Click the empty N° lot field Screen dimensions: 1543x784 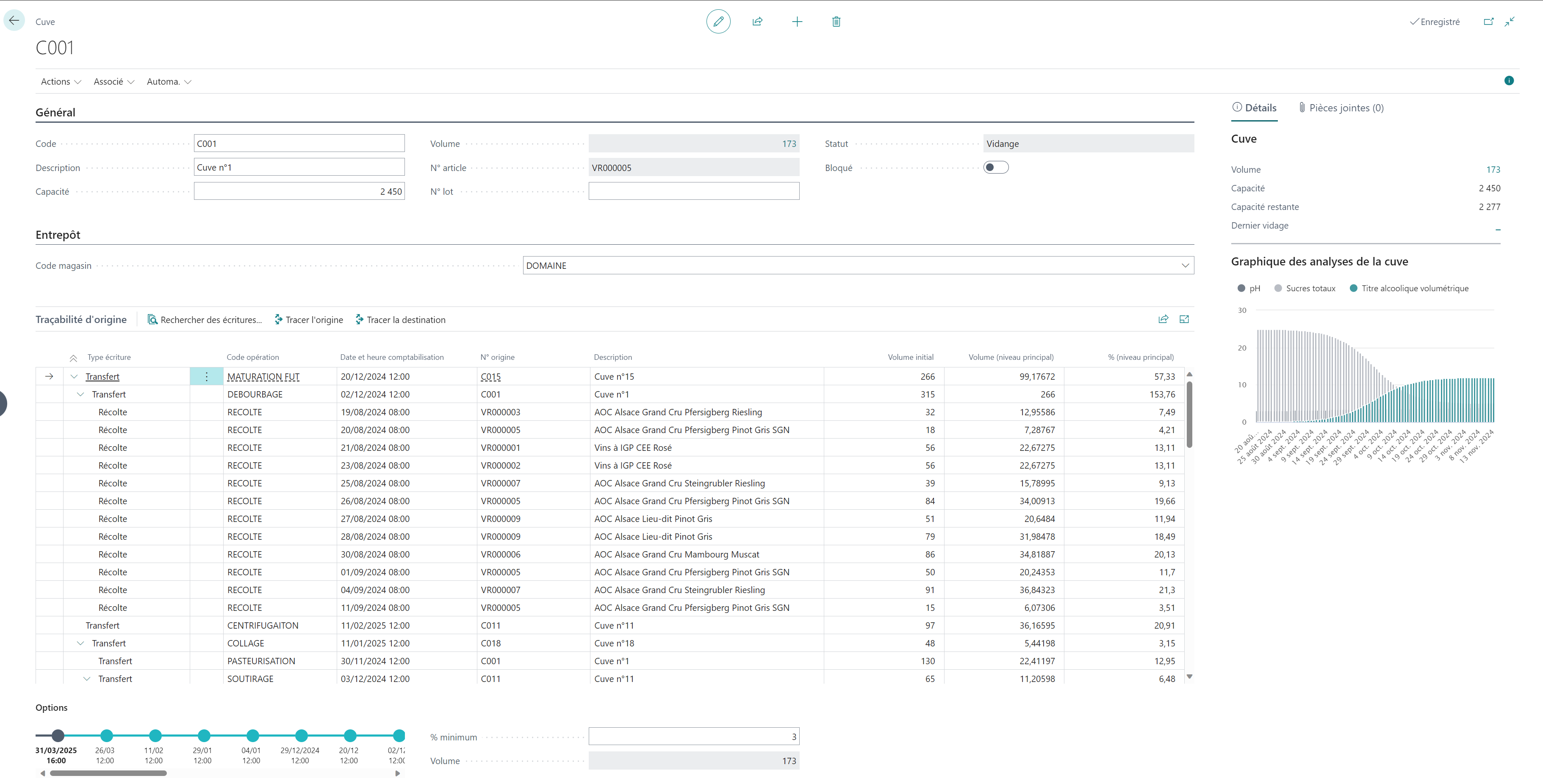[x=694, y=191]
